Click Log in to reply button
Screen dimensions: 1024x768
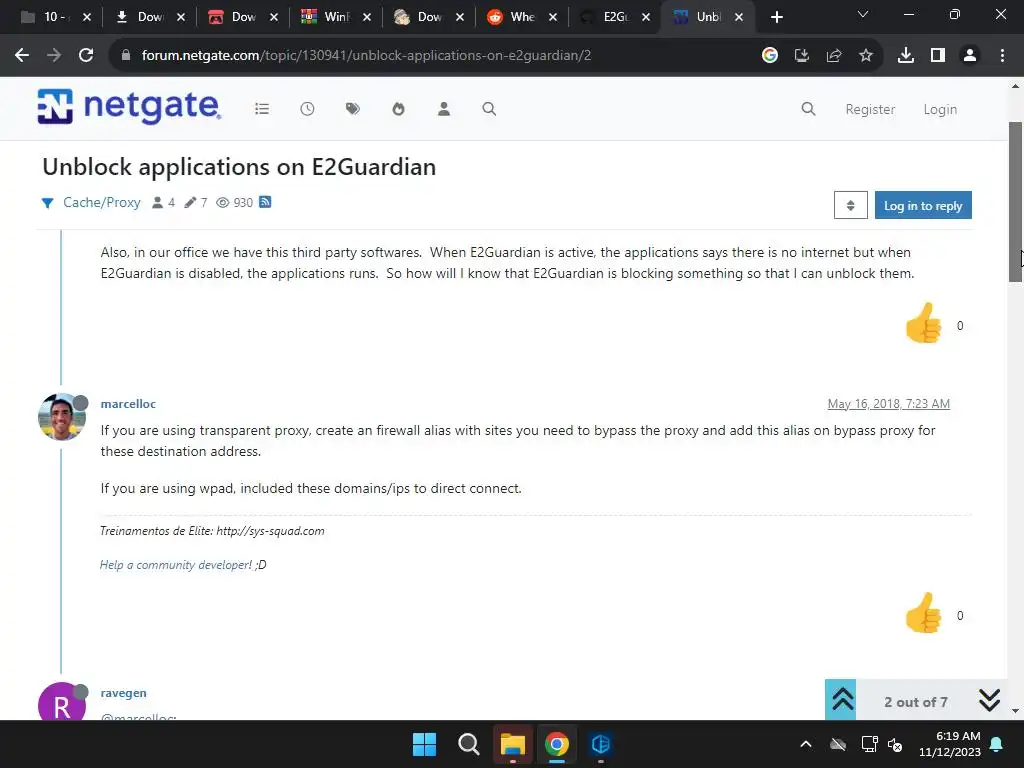923,205
